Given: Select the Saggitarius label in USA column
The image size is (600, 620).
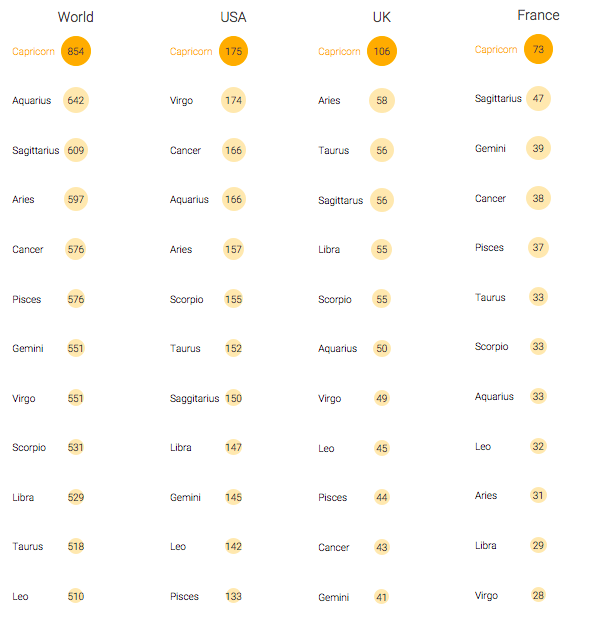Looking at the screenshot, I should click(194, 398).
